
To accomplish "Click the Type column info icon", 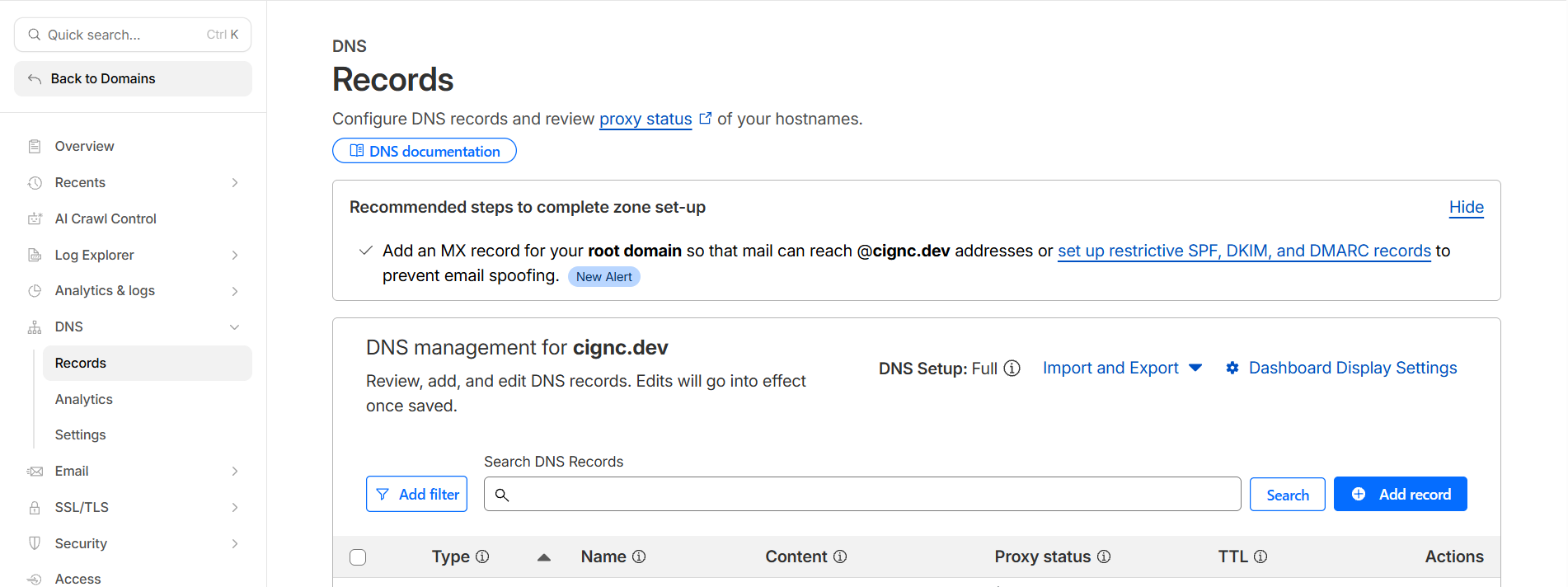I will click(x=483, y=557).
